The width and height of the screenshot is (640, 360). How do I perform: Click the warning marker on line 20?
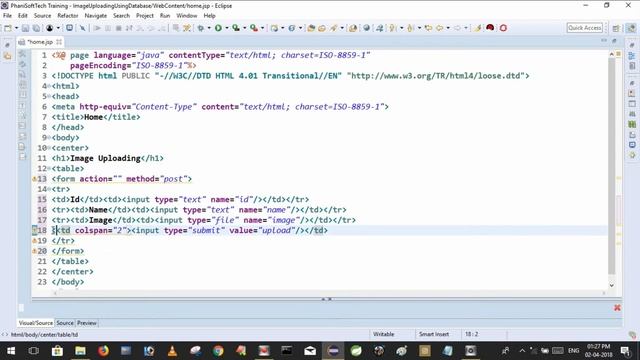click(x=35, y=251)
